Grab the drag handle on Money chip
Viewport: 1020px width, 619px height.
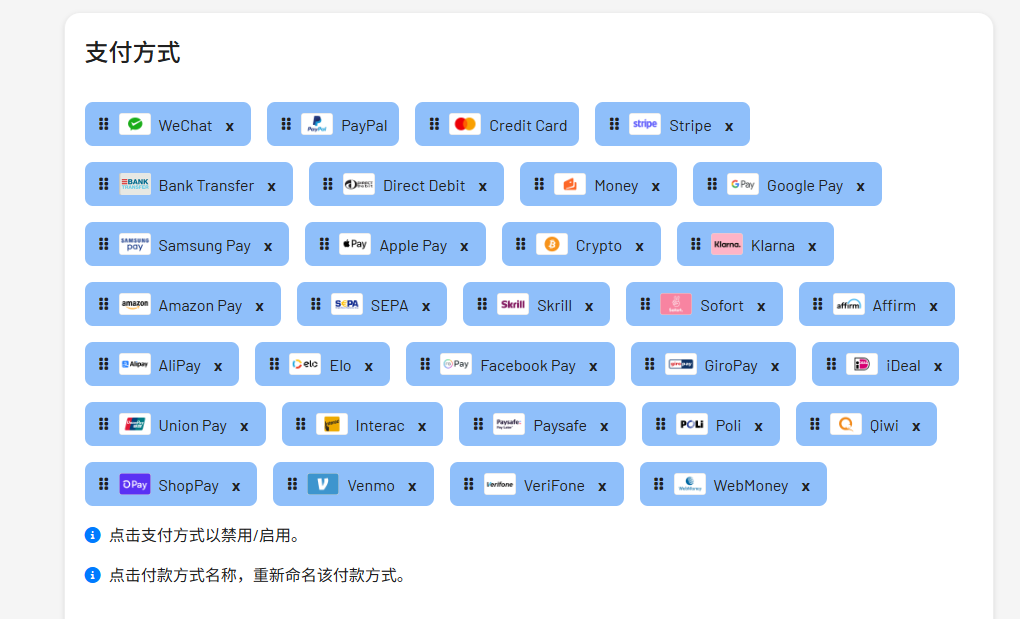point(539,184)
